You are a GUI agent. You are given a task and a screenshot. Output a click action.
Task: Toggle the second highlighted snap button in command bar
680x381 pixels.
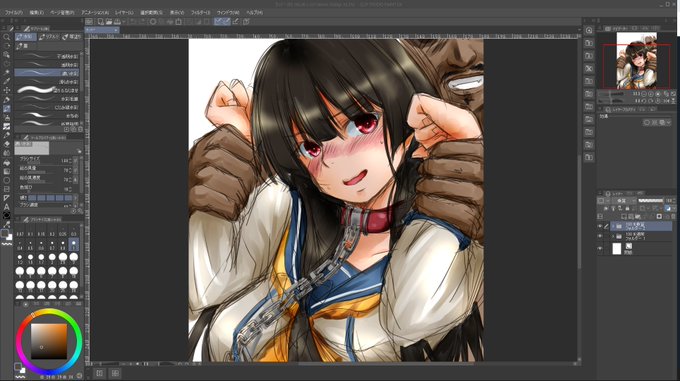[x=226, y=22]
